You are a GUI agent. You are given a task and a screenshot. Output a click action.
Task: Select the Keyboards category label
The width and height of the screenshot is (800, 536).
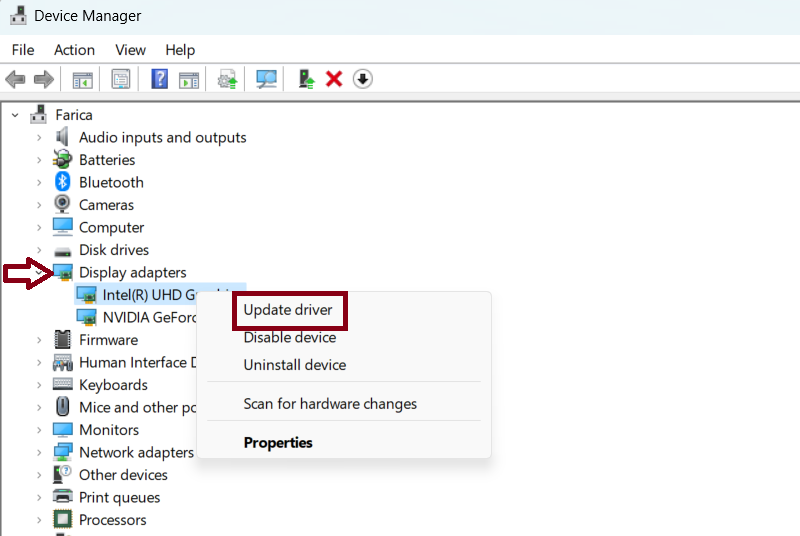(x=113, y=385)
